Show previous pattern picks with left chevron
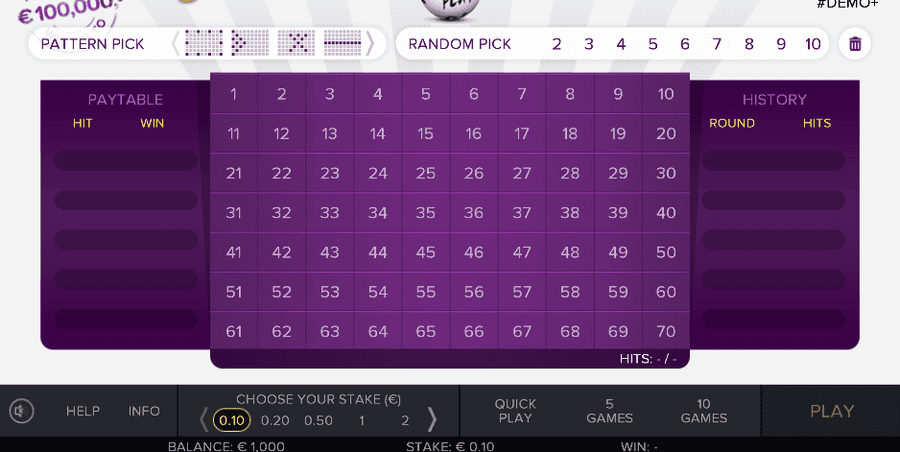Screen dimensions: 900x452 (x=176, y=44)
